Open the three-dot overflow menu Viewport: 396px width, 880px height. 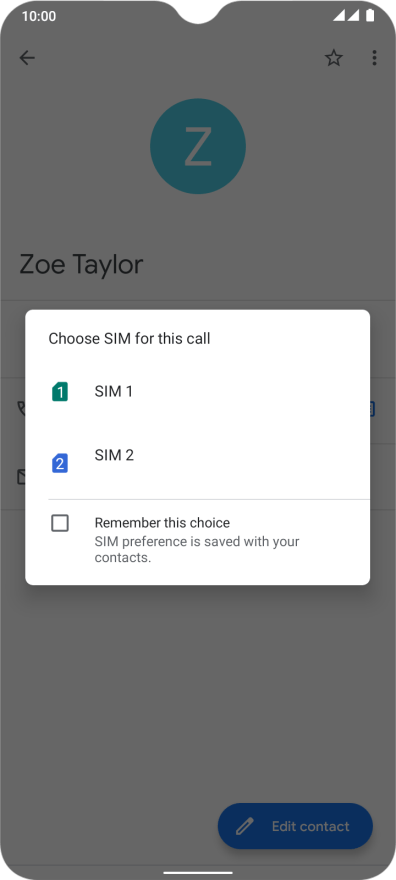click(x=374, y=58)
